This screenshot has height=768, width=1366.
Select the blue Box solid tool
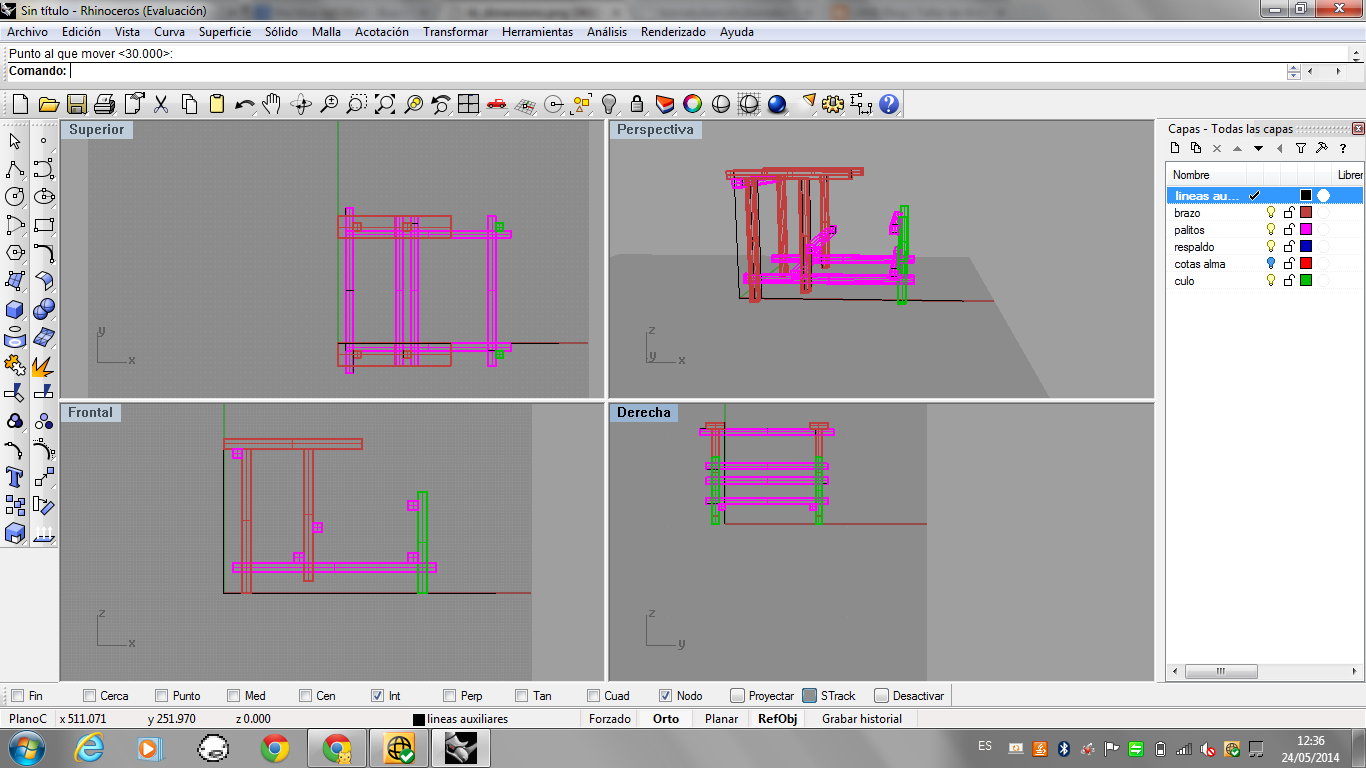tap(15, 309)
